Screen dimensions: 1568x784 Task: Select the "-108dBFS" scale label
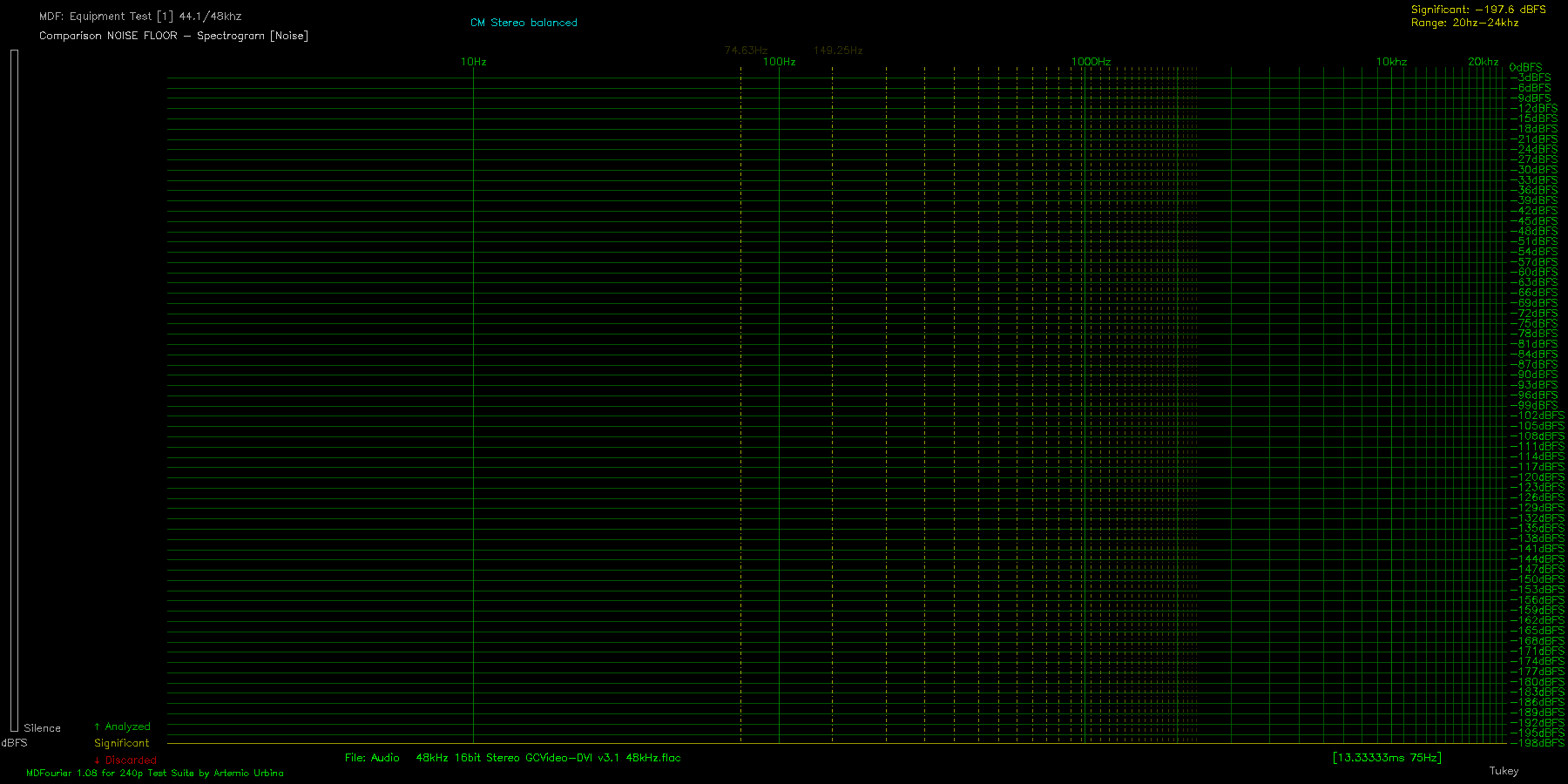coord(1538,436)
